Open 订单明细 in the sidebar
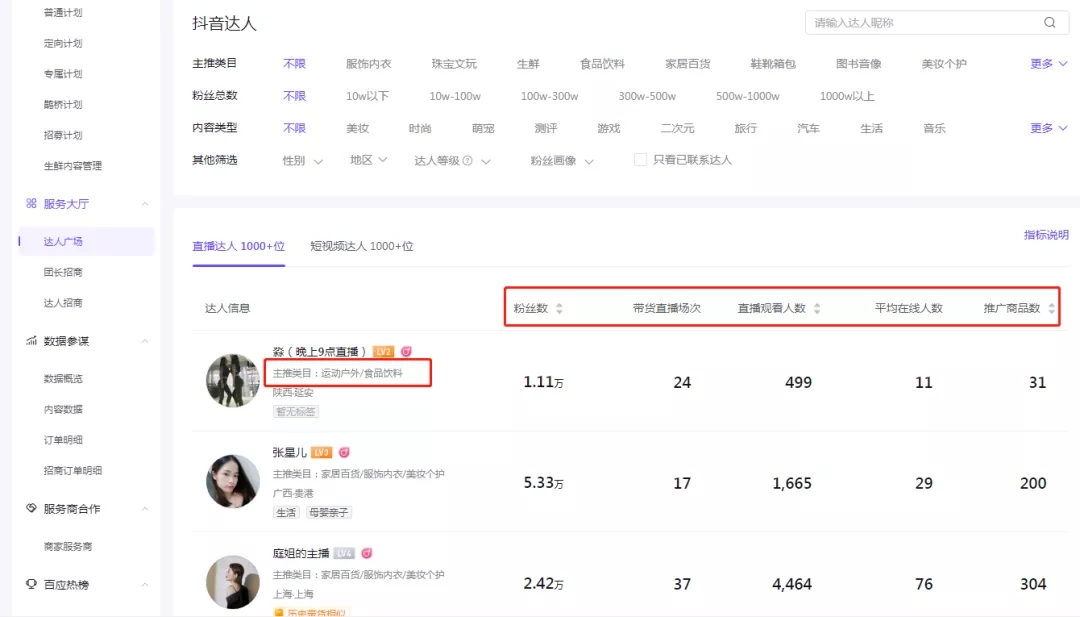 (63, 439)
